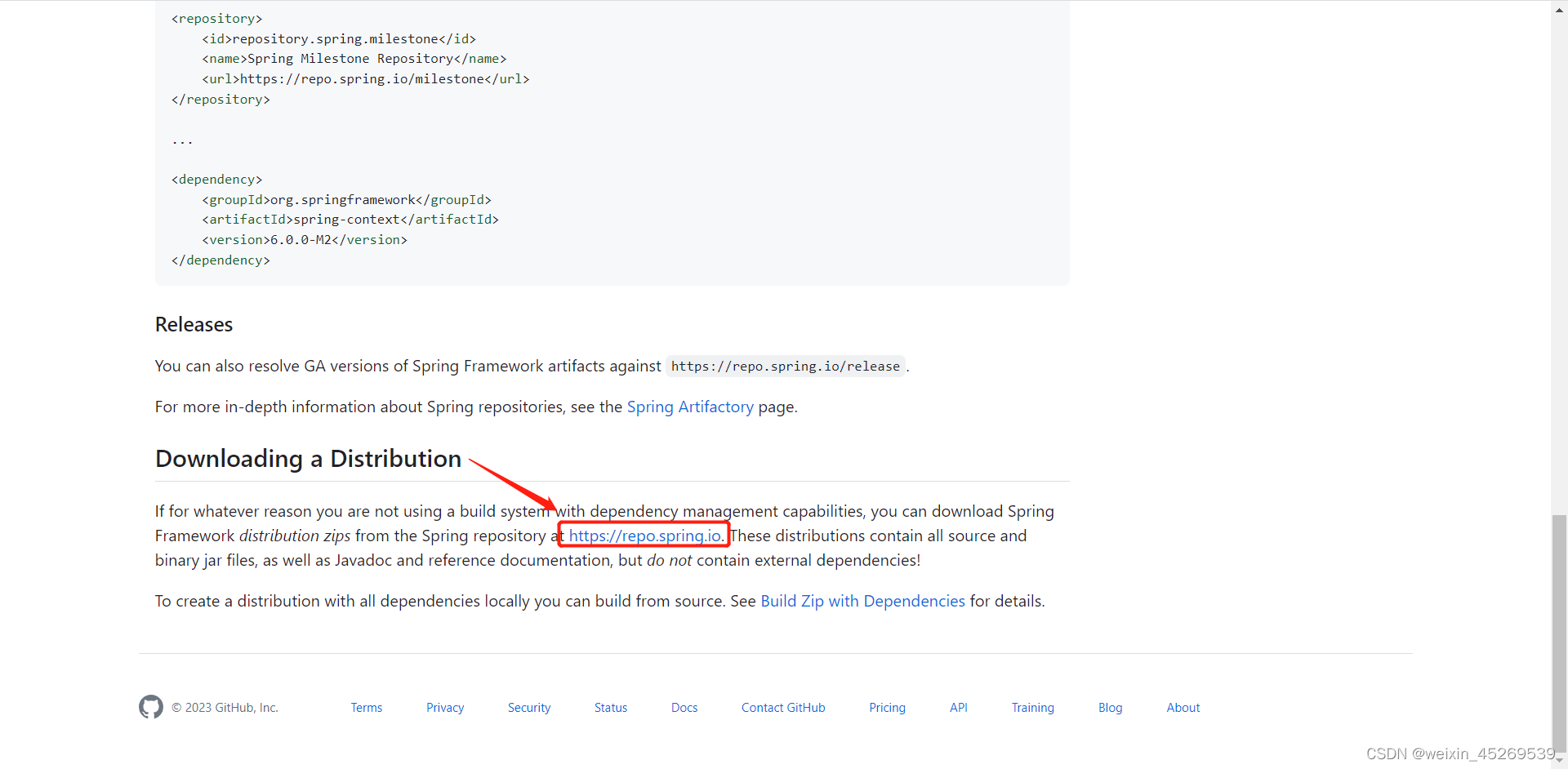Open the API footer link

959,708
